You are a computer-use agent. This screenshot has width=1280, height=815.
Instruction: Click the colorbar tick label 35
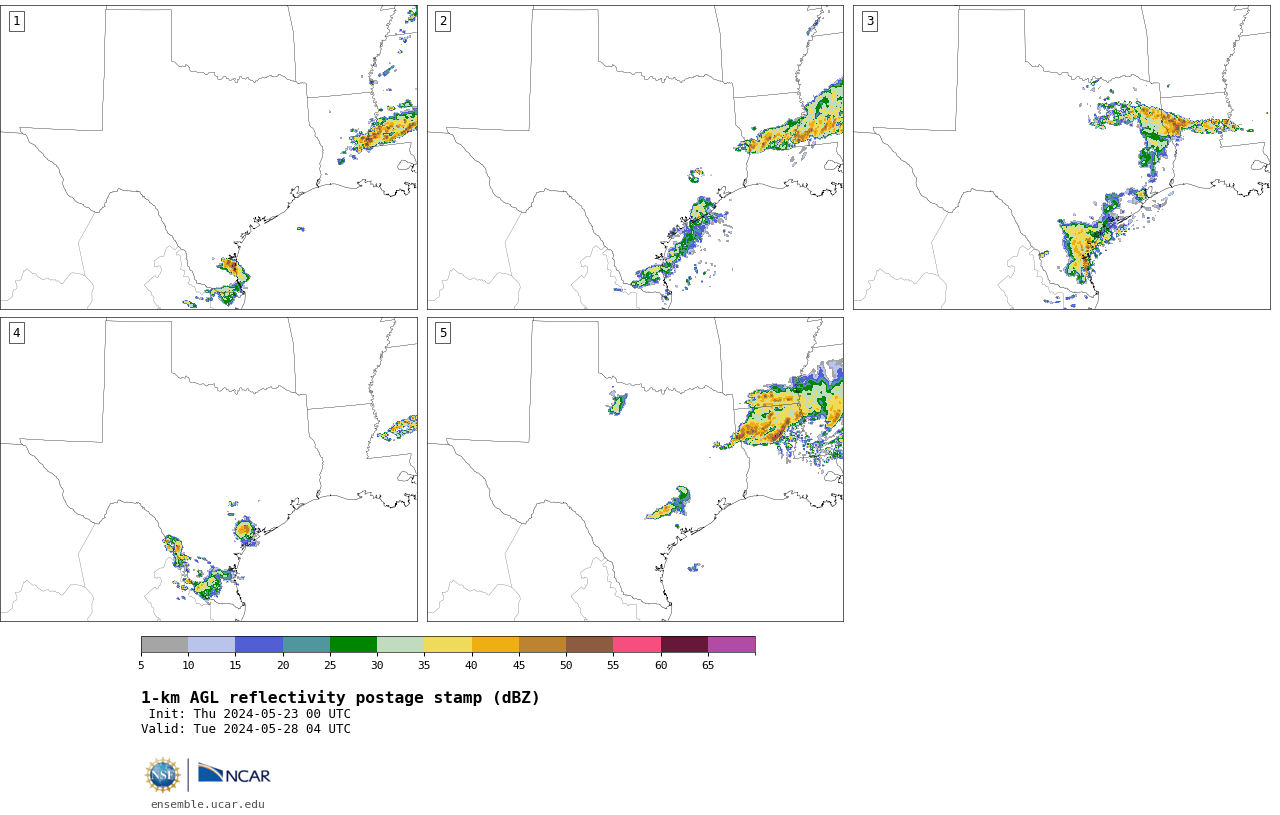(424, 665)
